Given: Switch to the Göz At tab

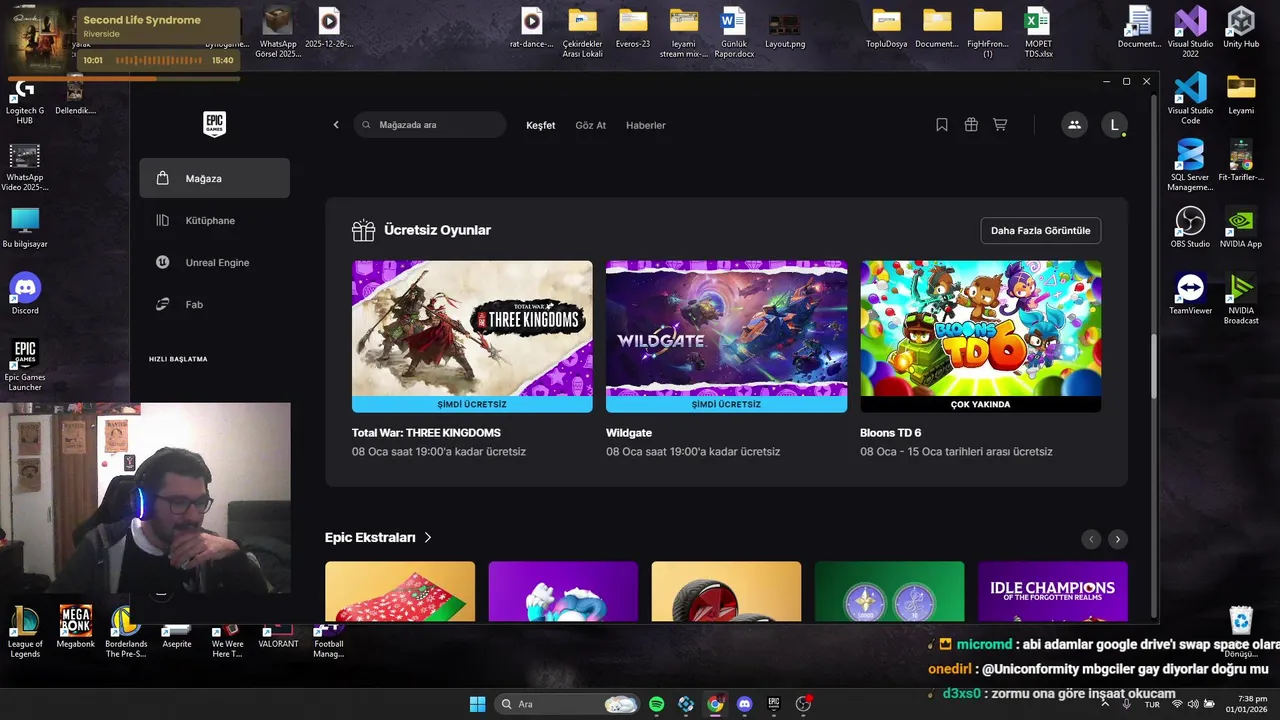Looking at the screenshot, I should click(591, 125).
